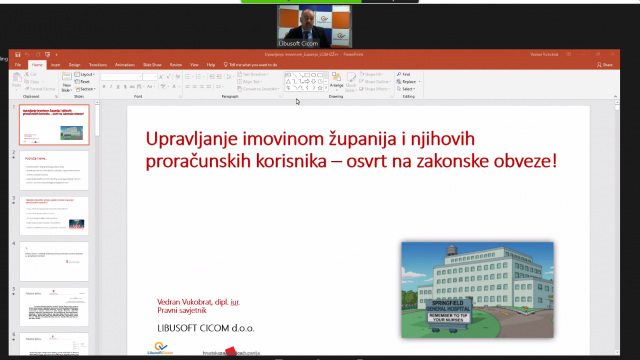Open the Change Case dropdown
640x360 pixels.
[151, 87]
